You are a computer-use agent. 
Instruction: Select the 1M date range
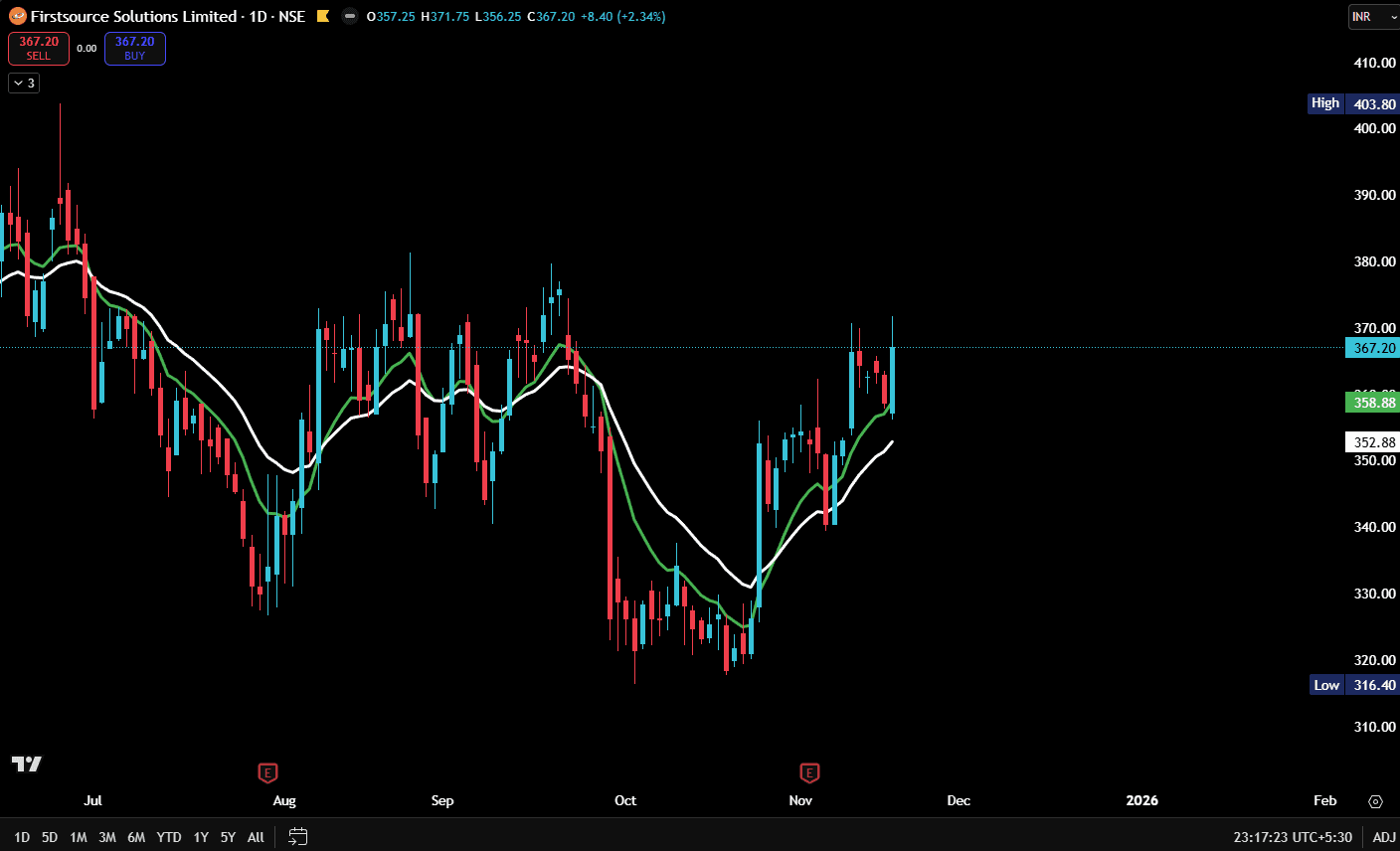pyautogui.click(x=79, y=837)
